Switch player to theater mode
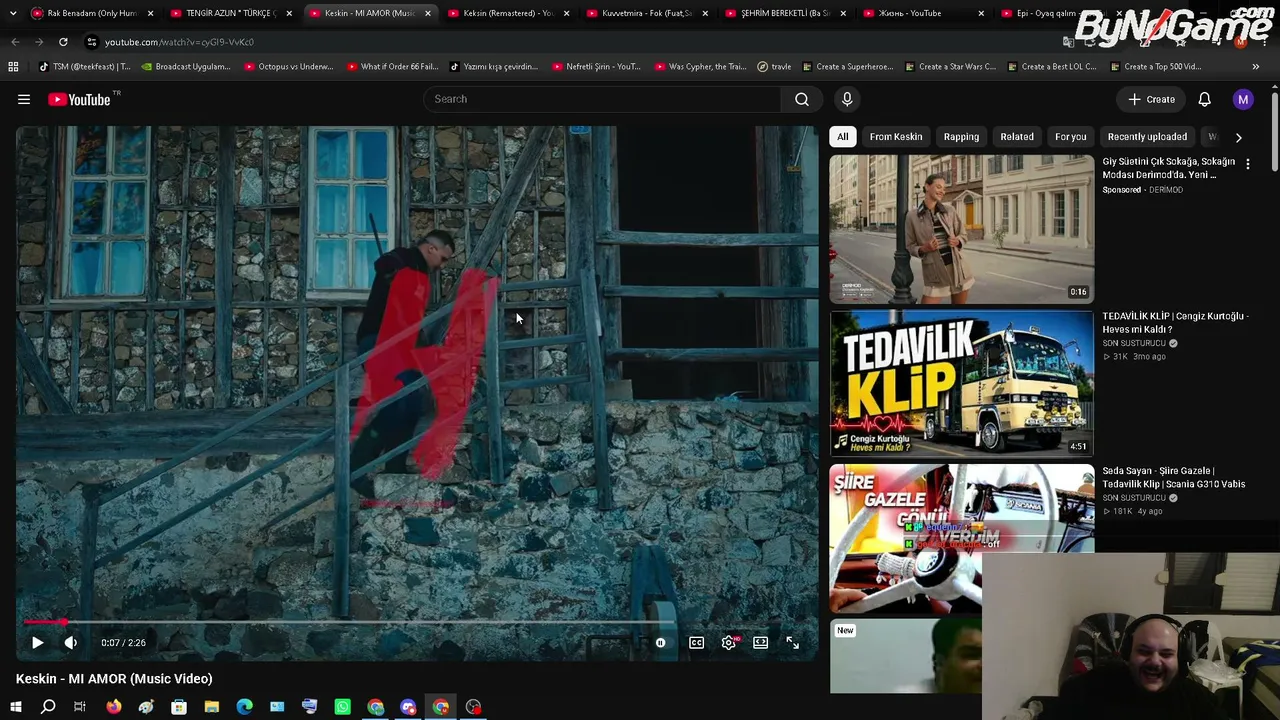 coord(761,643)
